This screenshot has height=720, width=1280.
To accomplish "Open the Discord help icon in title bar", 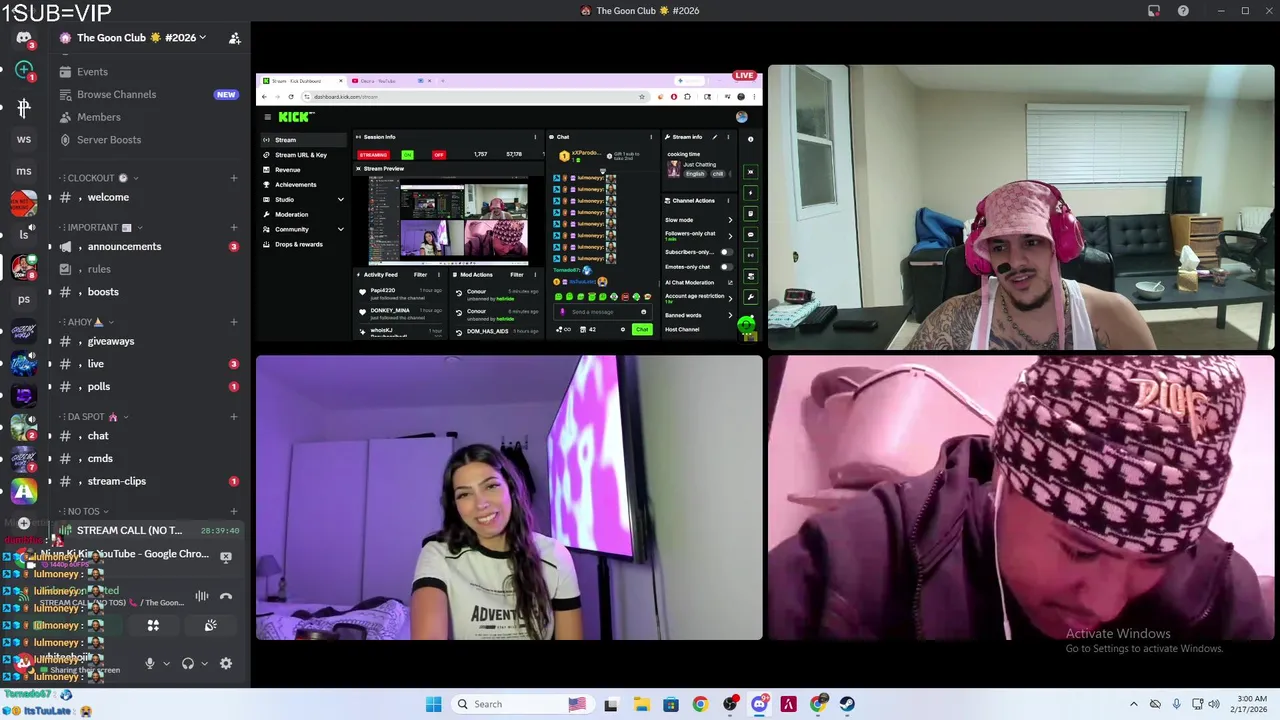I will [x=1183, y=11].
